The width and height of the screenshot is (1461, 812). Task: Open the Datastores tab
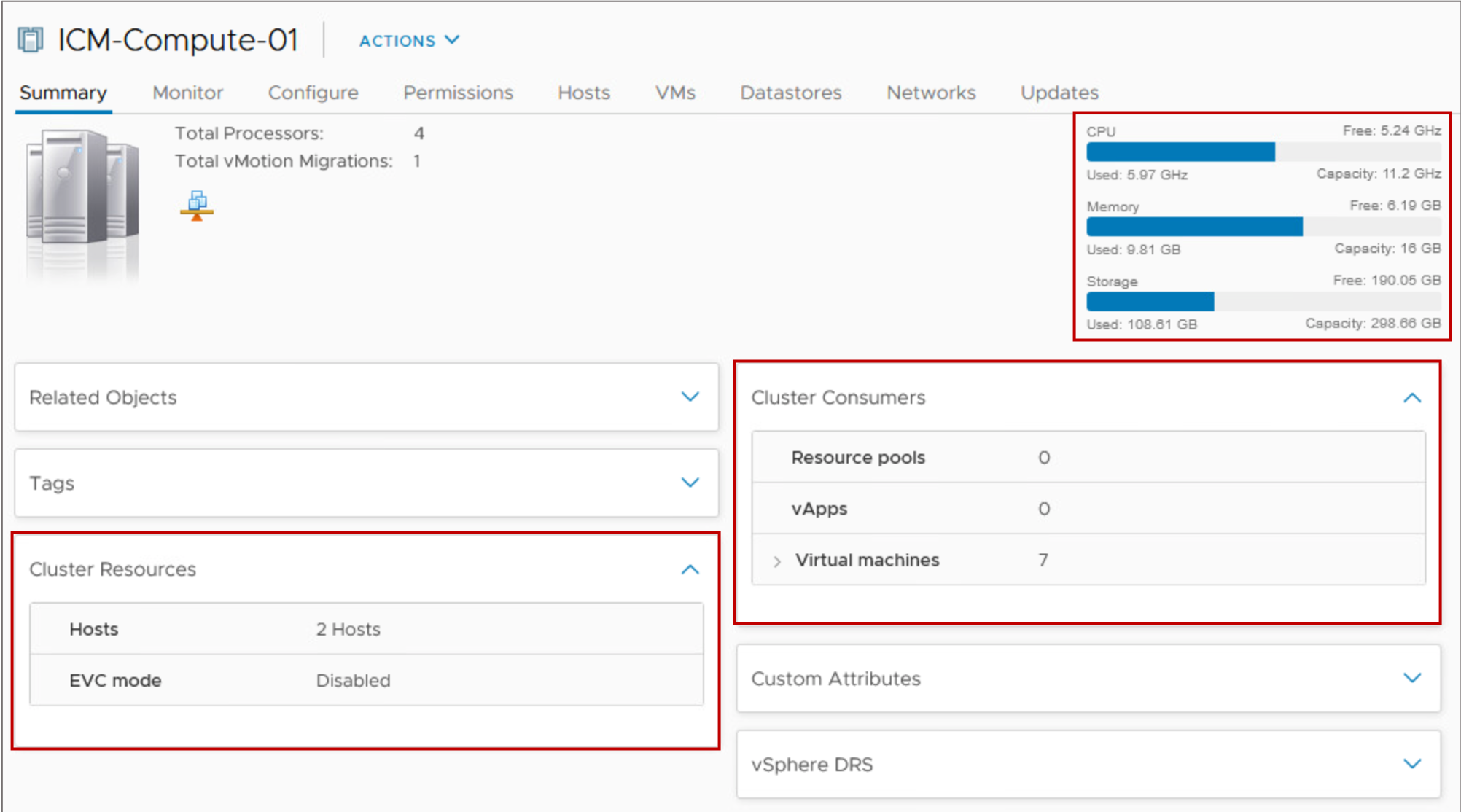click(x=791, y=93)
